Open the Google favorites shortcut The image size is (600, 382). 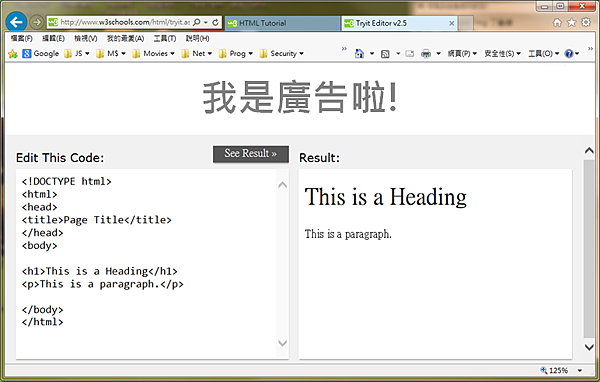point(41,54)
